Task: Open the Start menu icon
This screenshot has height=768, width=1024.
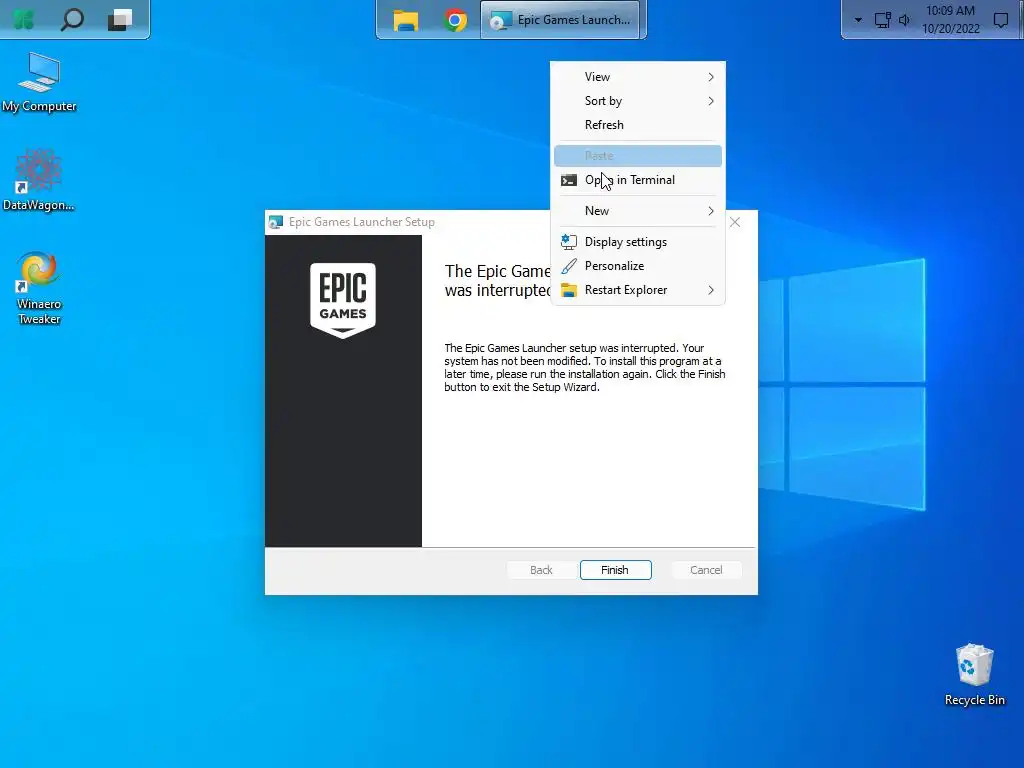Action: 24,19
